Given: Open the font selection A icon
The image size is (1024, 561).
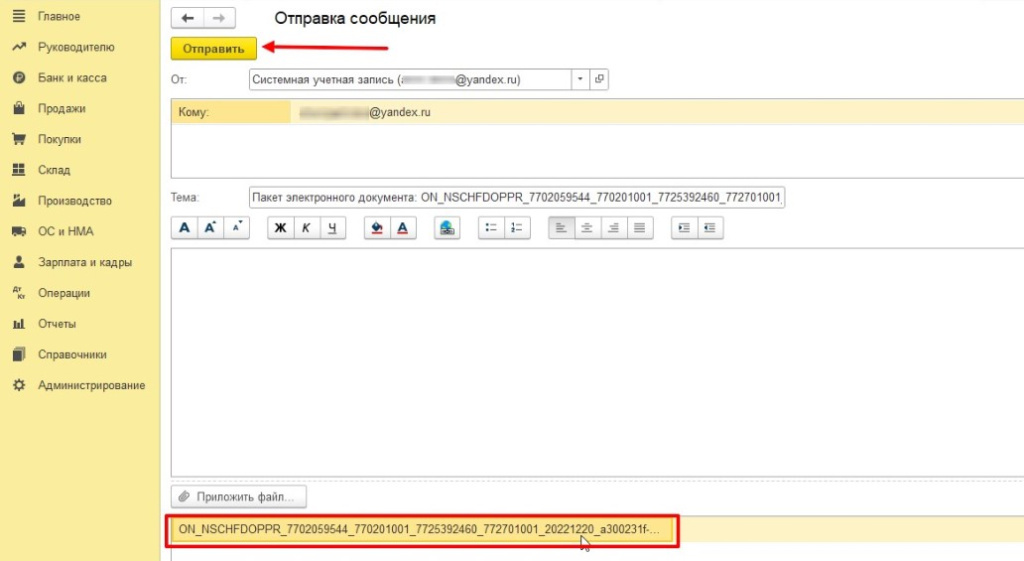Looking at the screenshot, I should pyautogui.click(x=184, y=228).
